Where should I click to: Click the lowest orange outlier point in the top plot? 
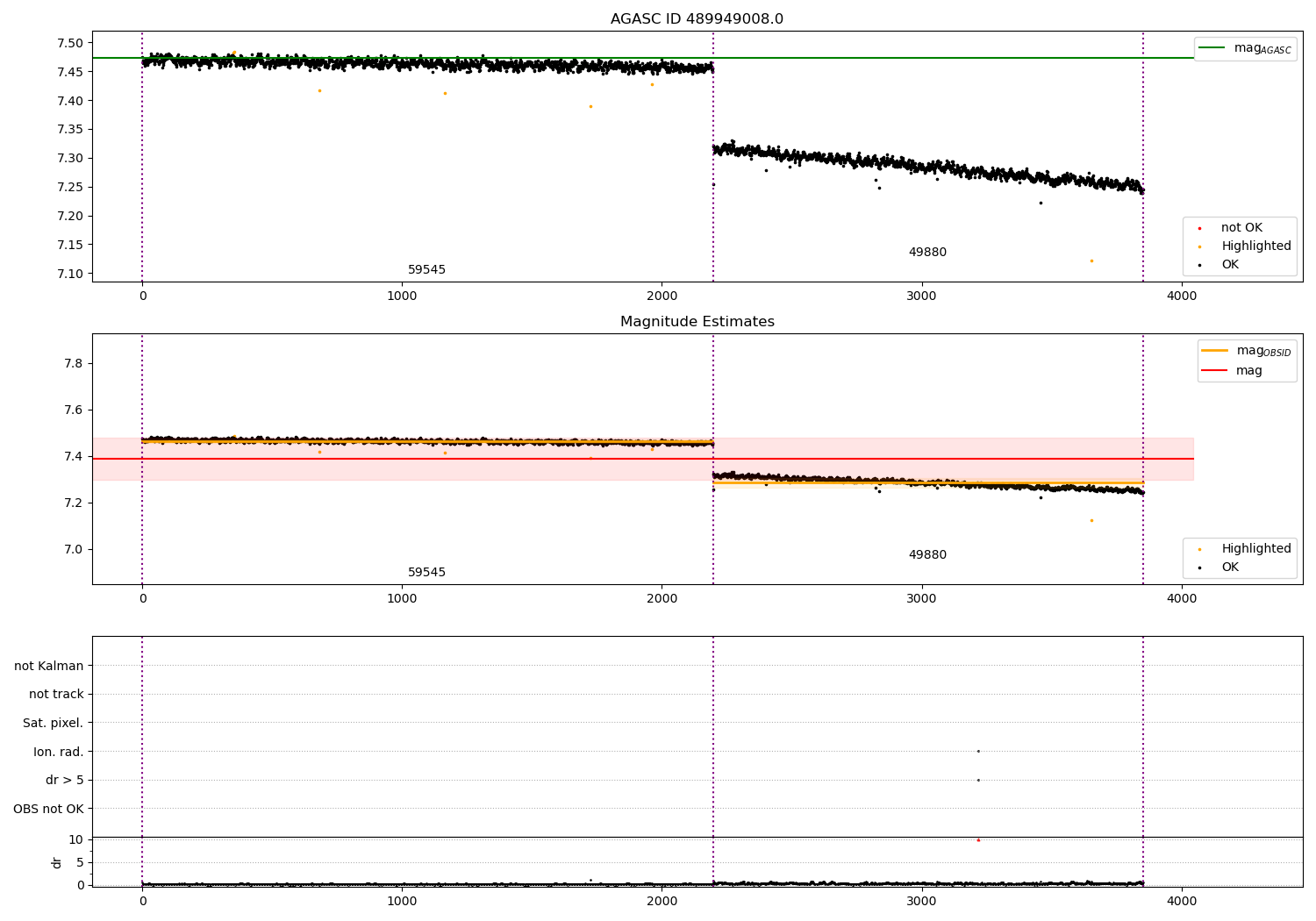pyautogui.click(x=1091, y=261)
